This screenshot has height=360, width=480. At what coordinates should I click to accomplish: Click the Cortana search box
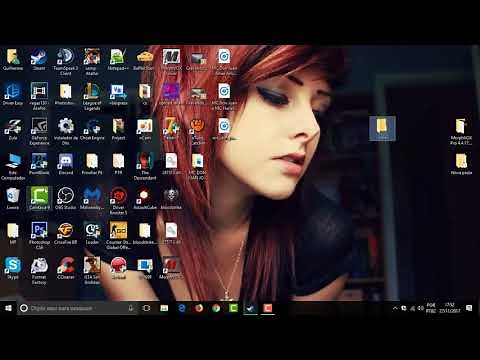pyautogui.click(x=77, y=308)
